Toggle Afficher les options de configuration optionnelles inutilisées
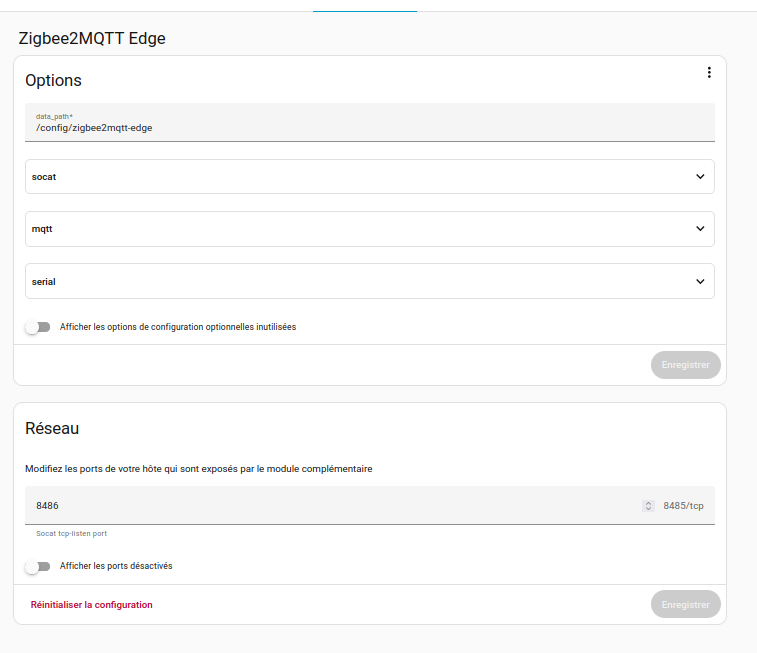The height and width of the screenshot is (653, 757). 38,327
